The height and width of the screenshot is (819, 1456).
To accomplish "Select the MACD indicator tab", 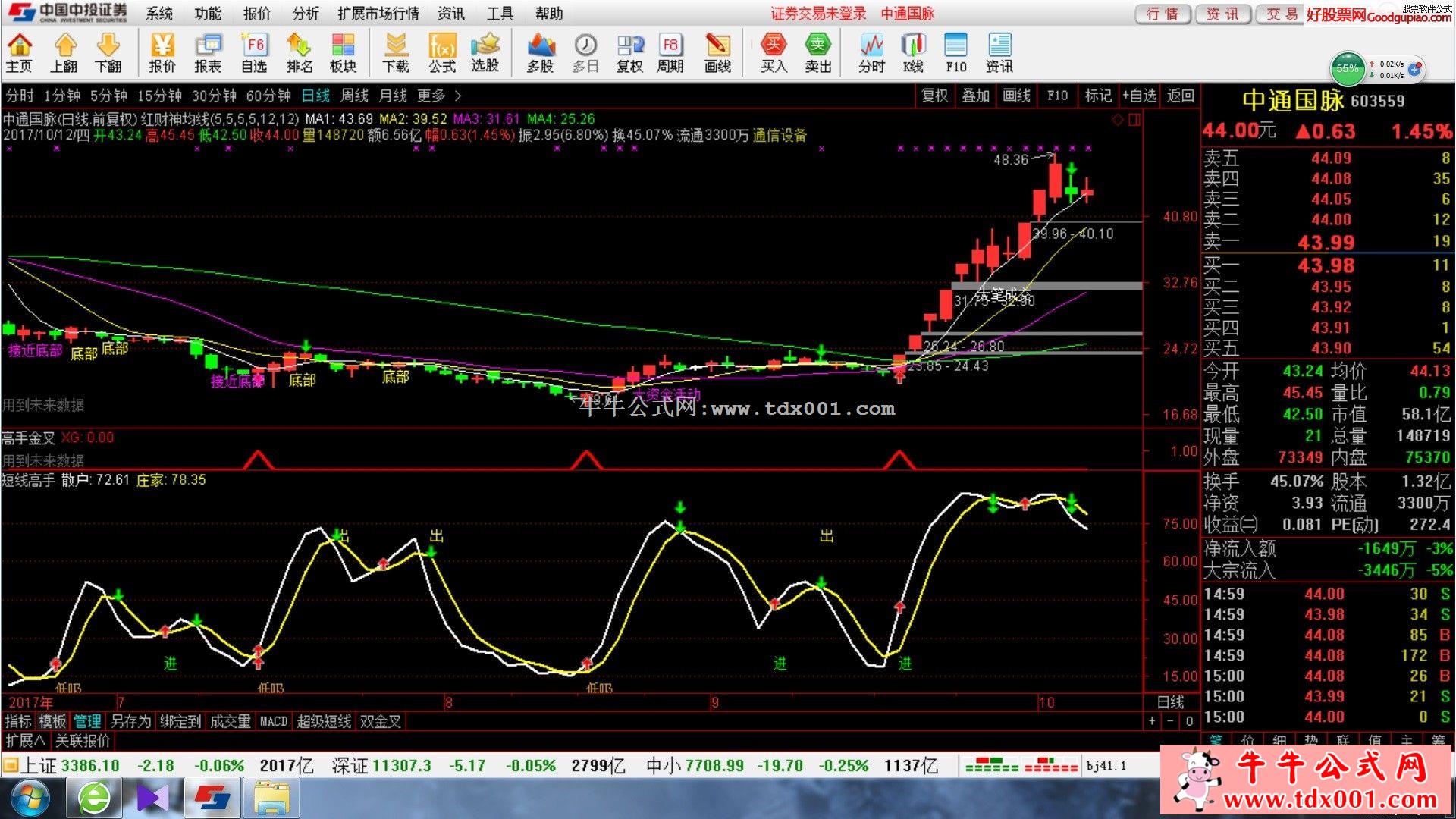I will [274, 721].
